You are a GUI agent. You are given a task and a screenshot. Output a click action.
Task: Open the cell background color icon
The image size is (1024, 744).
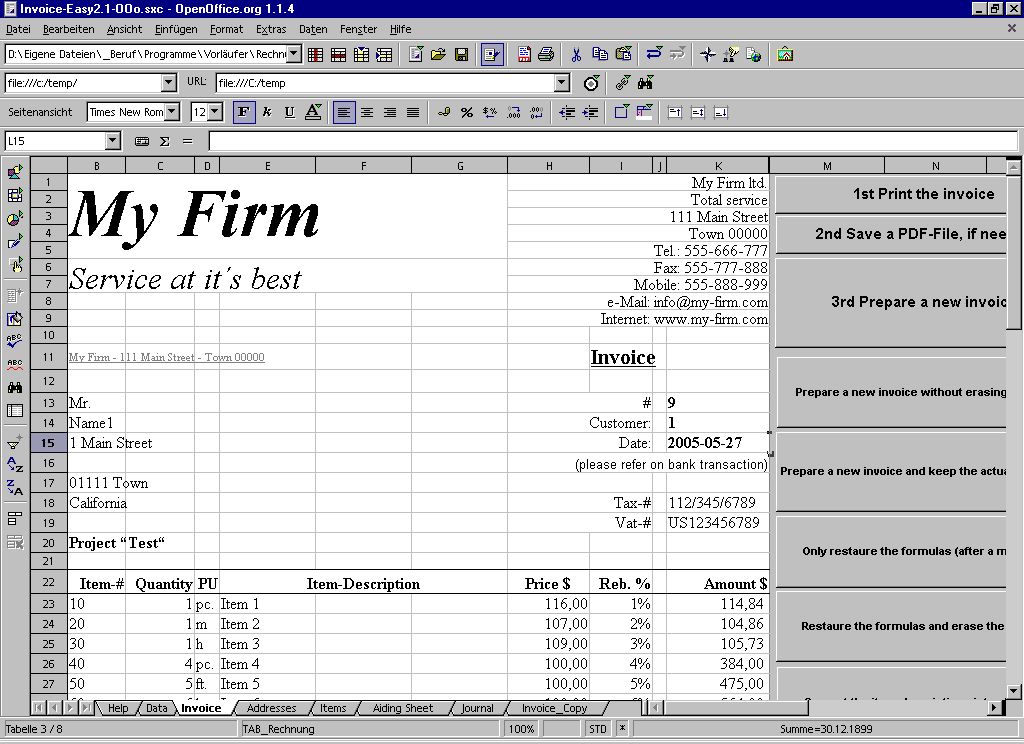(644, 112)
